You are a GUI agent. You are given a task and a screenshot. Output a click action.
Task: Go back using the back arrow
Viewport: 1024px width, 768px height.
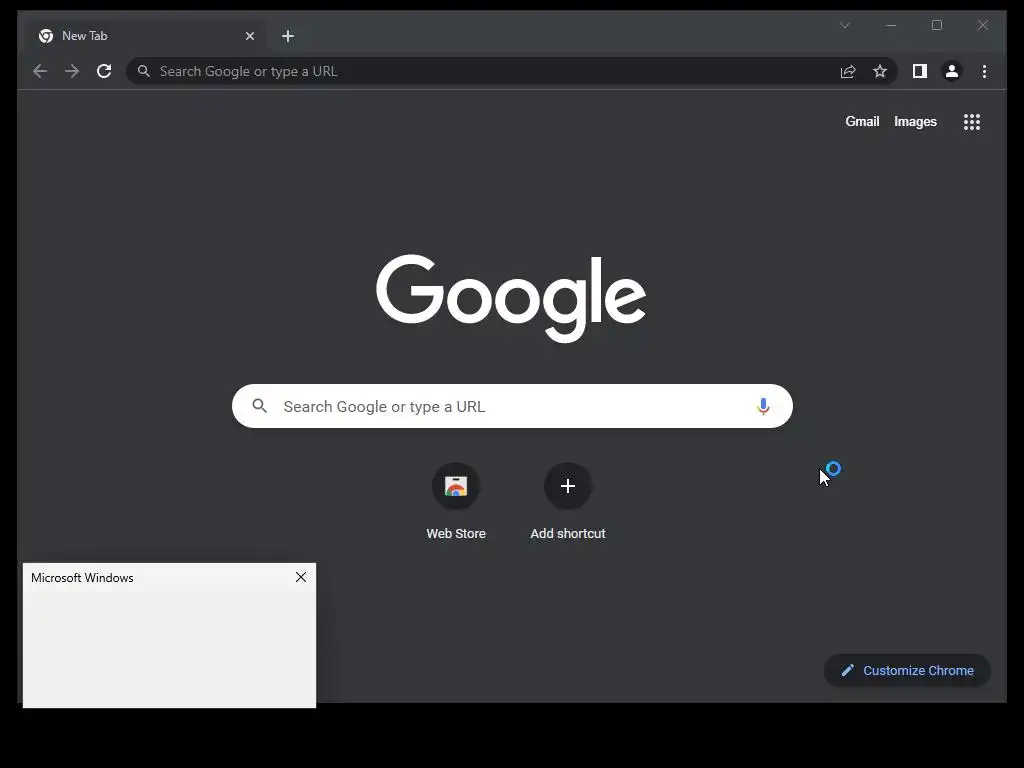[x=40, y=71]
